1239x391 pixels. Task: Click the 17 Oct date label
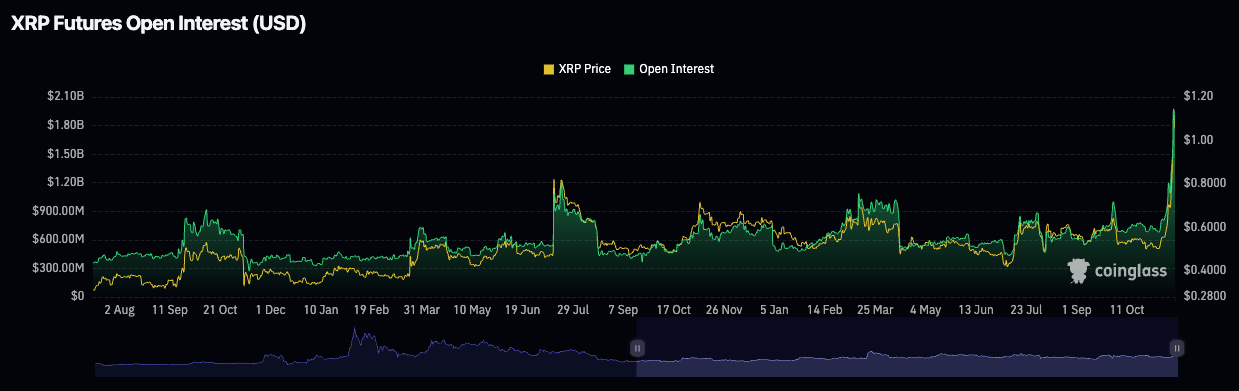point(674,311)
